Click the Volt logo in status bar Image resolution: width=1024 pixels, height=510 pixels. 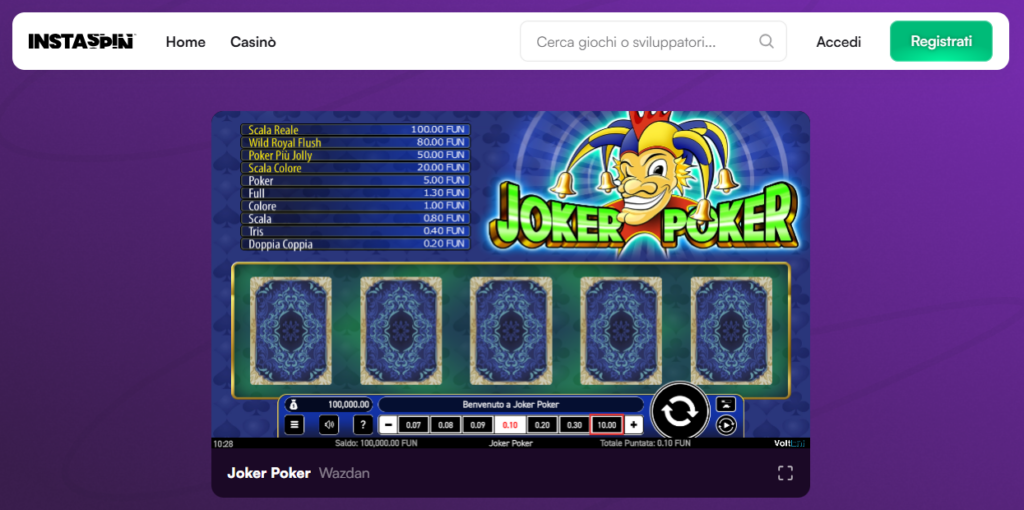pyautogui.click(x=789, y=443)
